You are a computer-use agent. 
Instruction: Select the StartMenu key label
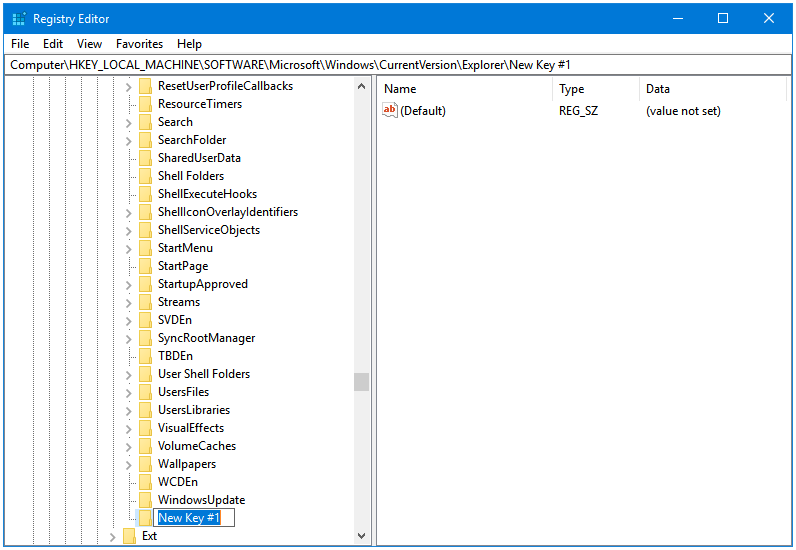[x=185, y=248]
